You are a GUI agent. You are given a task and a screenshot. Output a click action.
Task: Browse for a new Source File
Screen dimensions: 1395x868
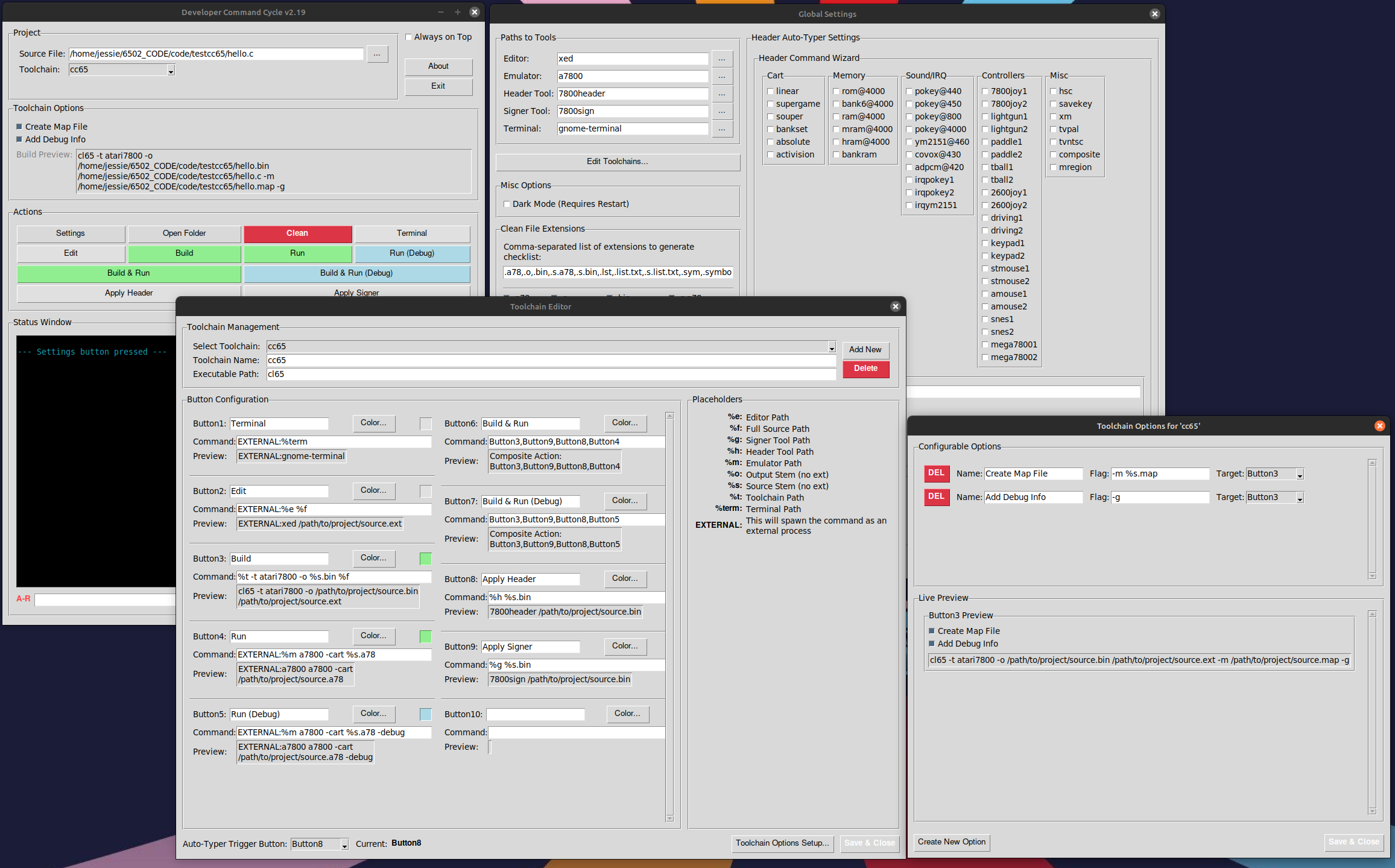click(378, 54)
